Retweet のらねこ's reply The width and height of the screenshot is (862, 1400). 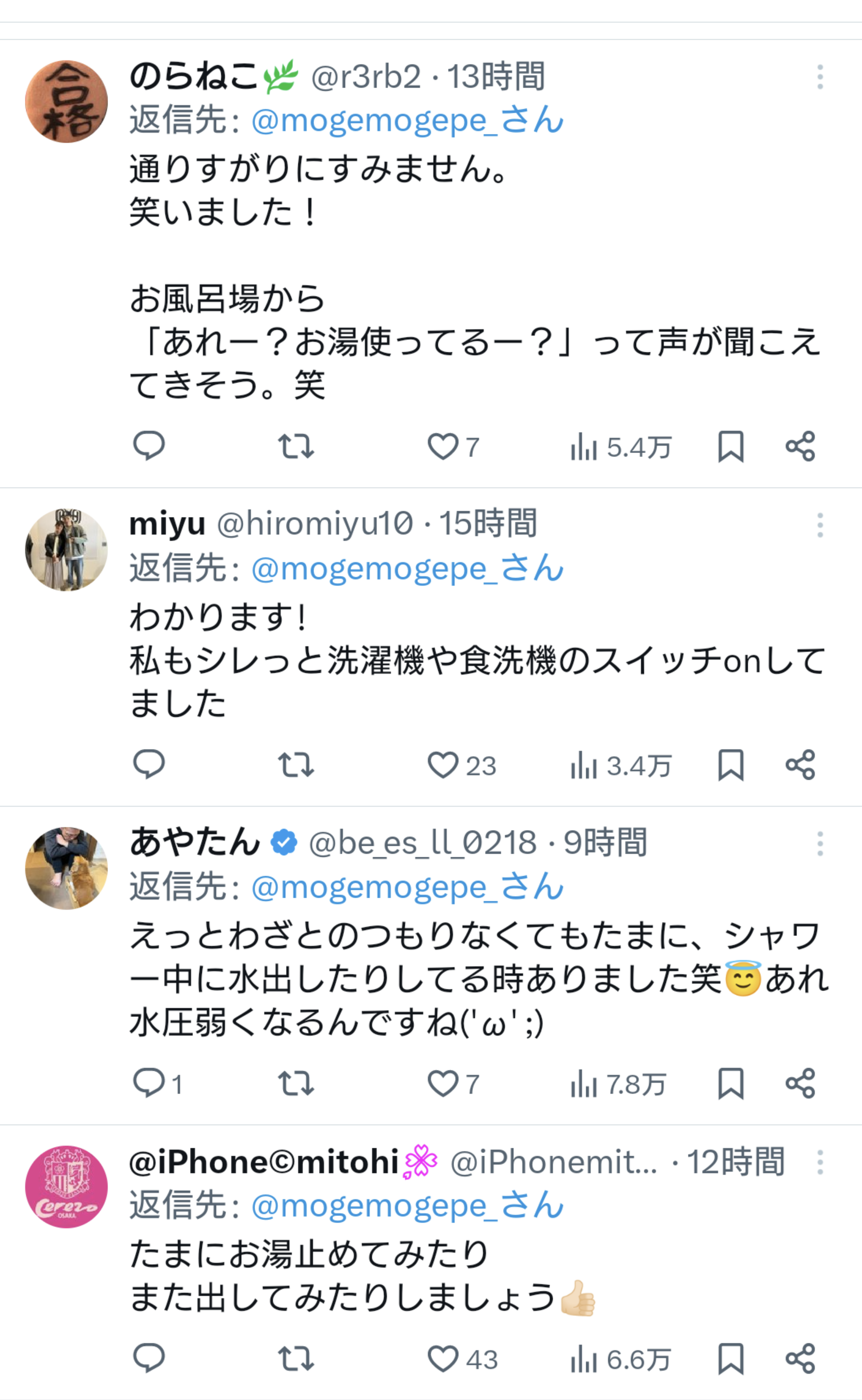(296, 446)
